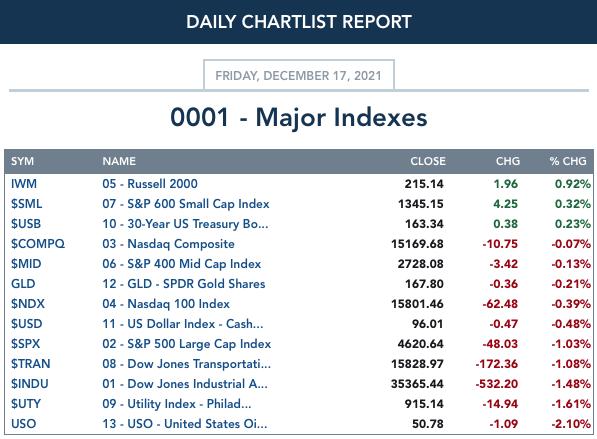The height and width of the screenshot is (439, 597).
Task: Open 05 - Russell 2000 chart
Action: tap(150, 184)
